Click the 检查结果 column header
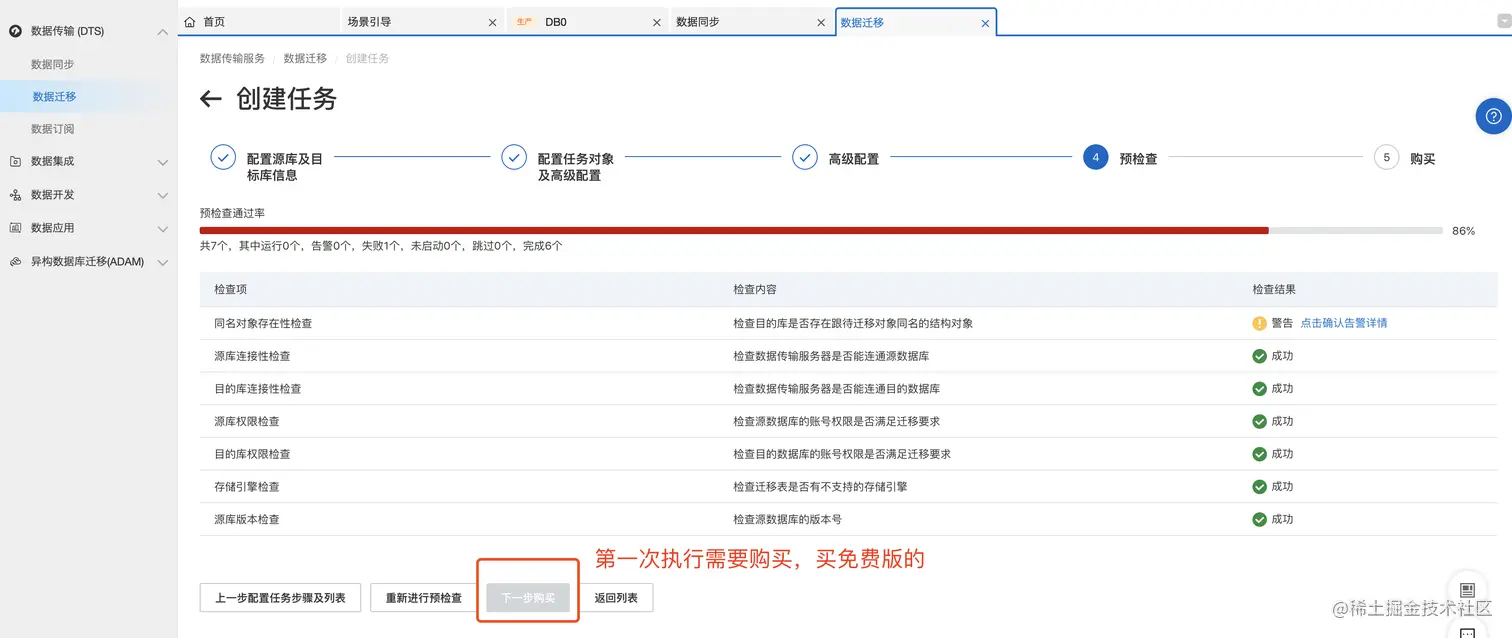1512x638 pixels. pos(1274,289)
